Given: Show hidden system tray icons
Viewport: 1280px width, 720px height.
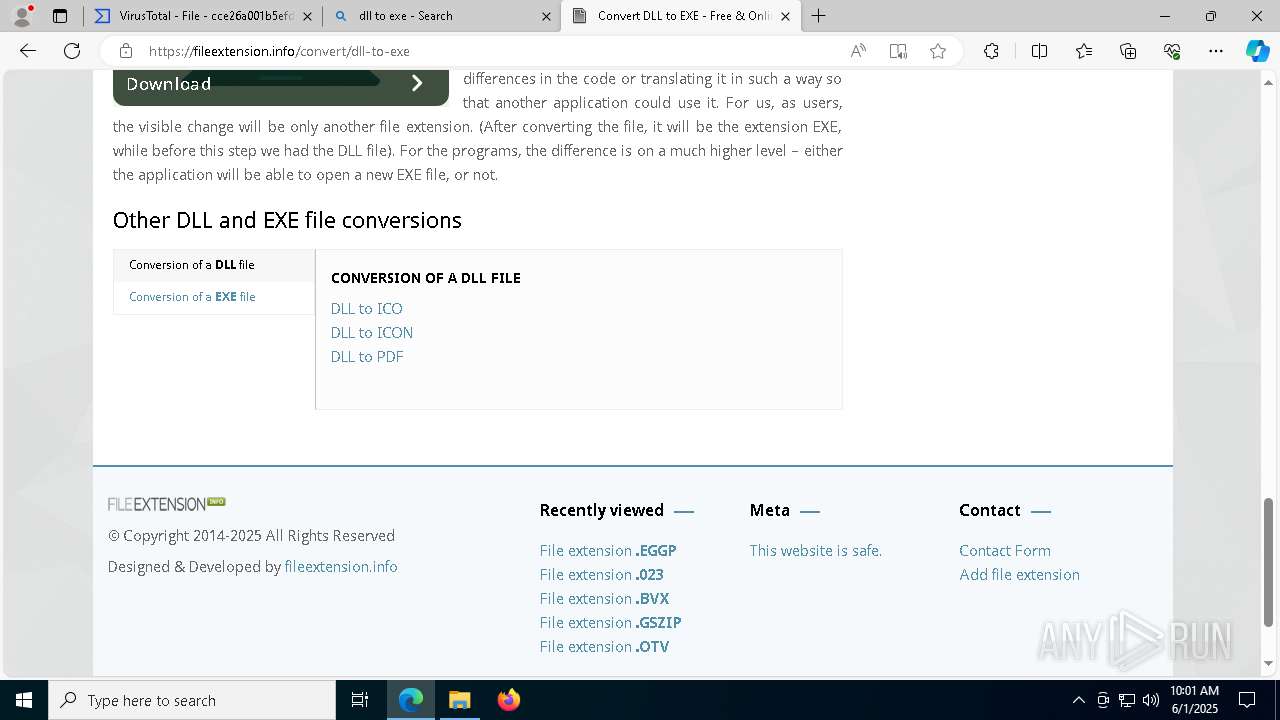Looking at the screenshot, I should (x=1078, y=700).
